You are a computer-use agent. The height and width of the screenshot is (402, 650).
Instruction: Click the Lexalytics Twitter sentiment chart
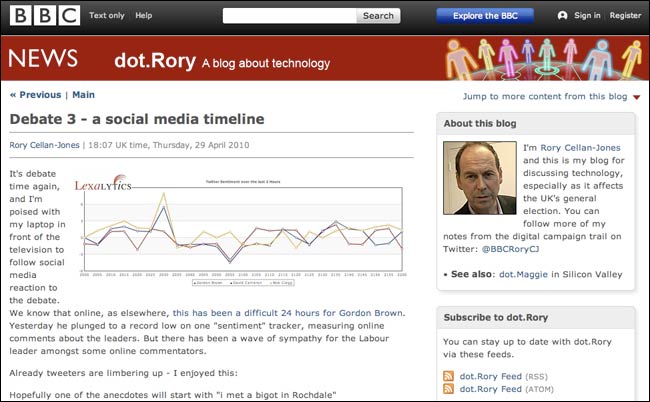[x=240, y=230]
